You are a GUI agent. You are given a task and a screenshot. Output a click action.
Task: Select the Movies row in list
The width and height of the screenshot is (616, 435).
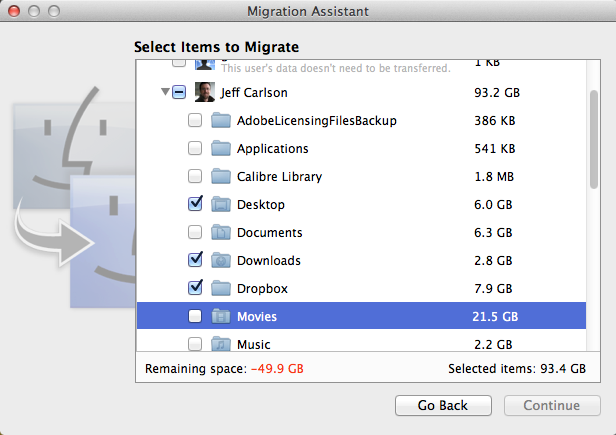[x=360, y=317]
